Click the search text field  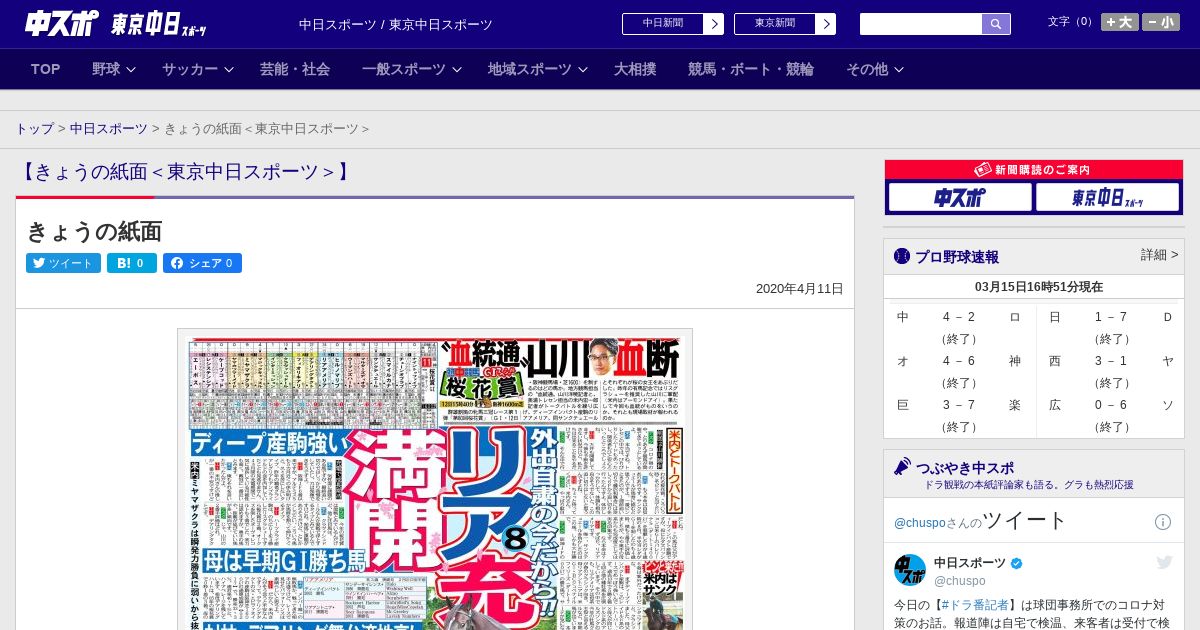point(921,24)
